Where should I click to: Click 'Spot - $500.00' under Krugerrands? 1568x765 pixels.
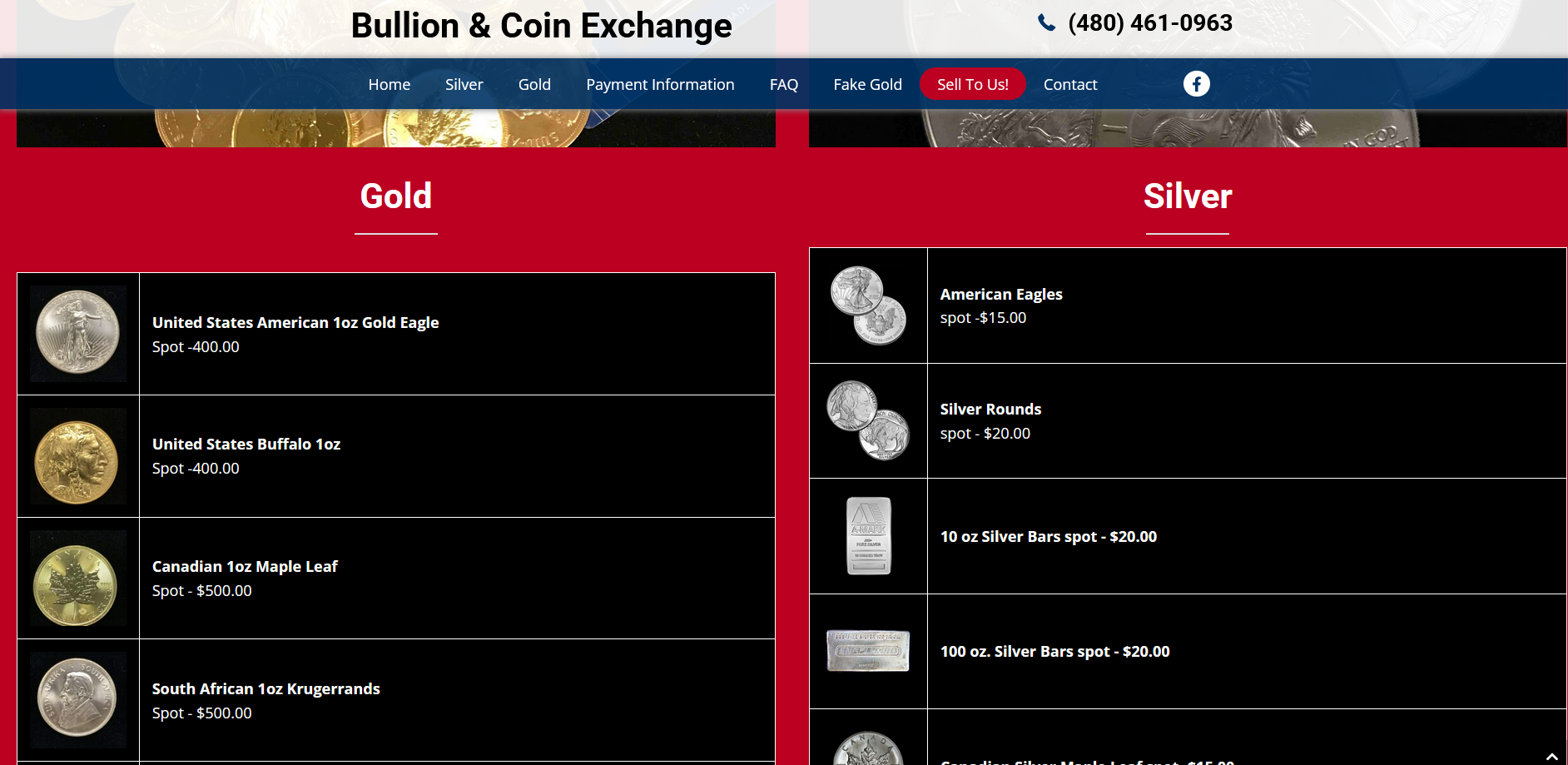point(202,713)
